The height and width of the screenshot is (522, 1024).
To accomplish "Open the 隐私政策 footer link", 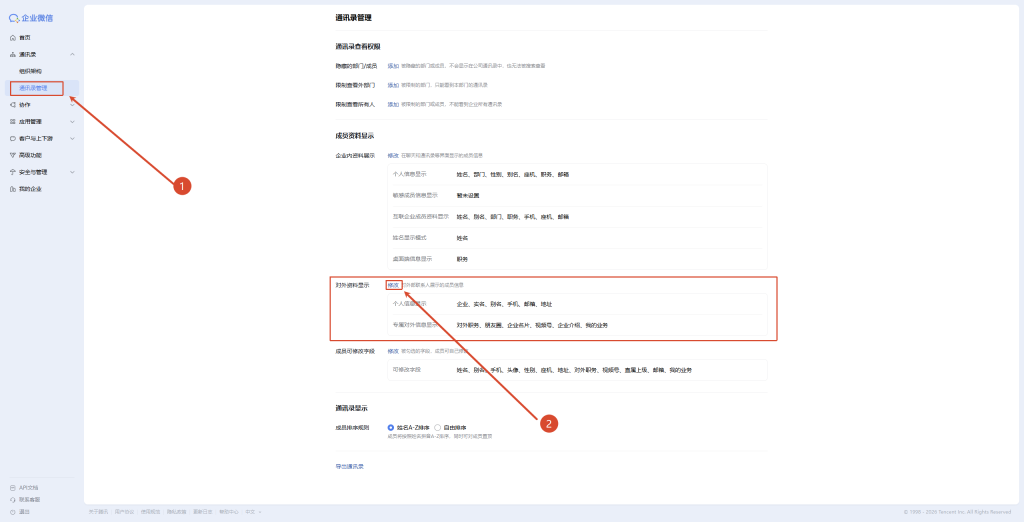I will click(x=177, y=512).
